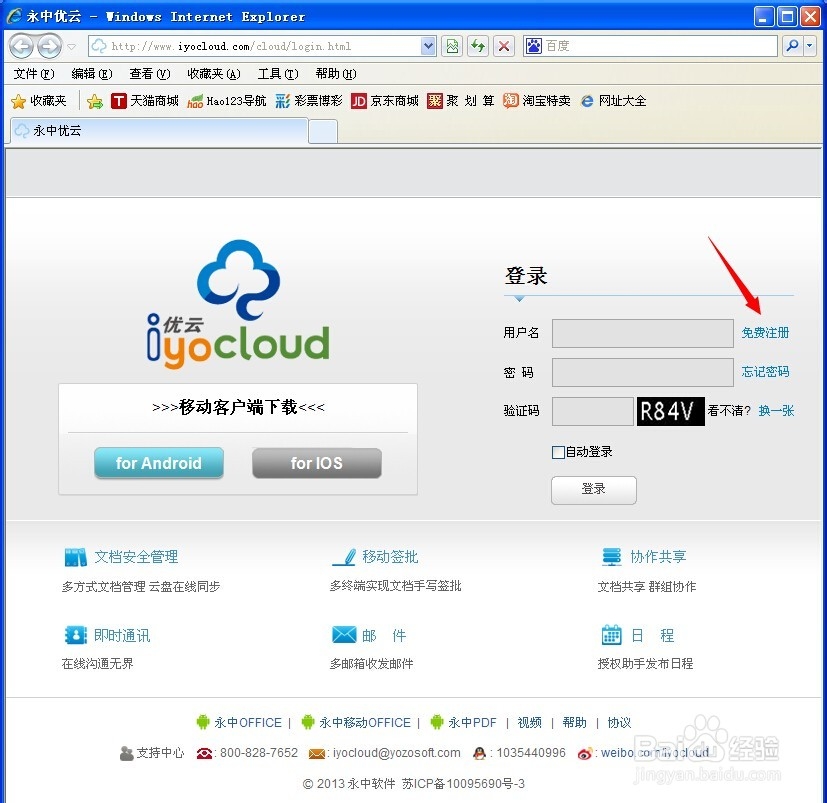827x803 pixels.
Task: Click the 即时通讯 contact icon
Action: (x=75, y=635)
